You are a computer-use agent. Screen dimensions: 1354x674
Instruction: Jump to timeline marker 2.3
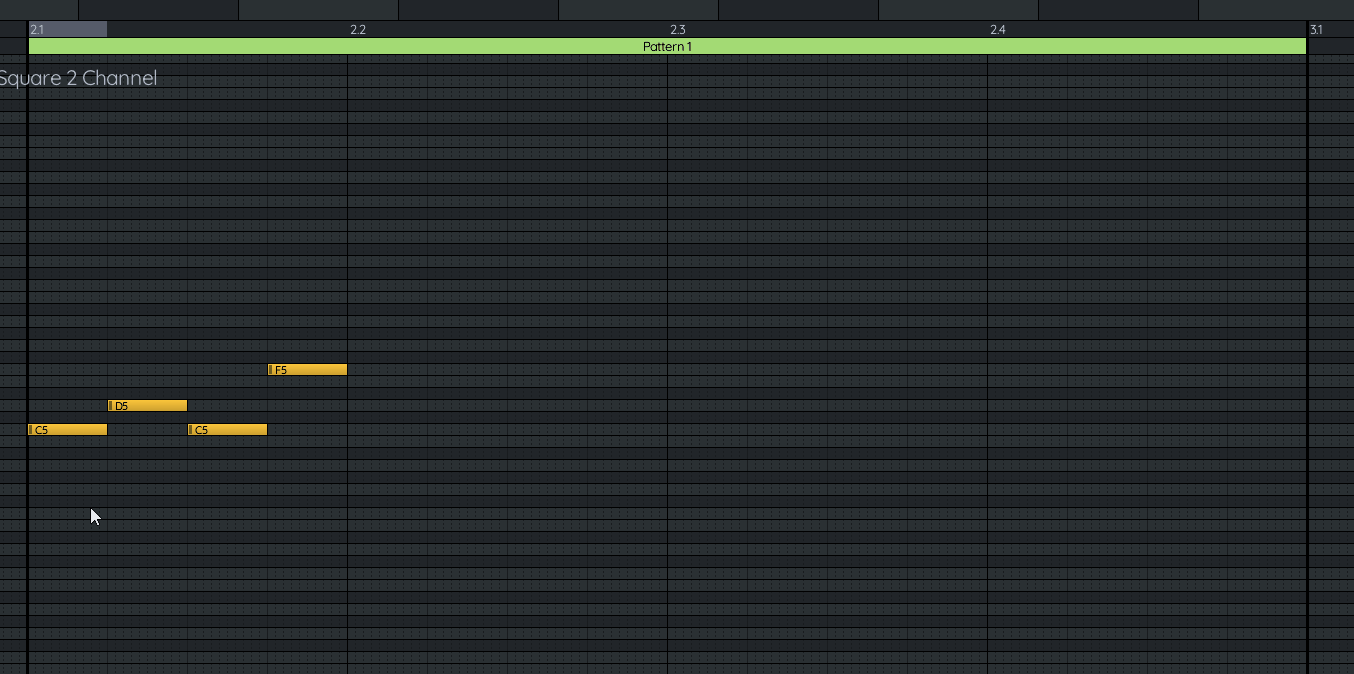678,30
